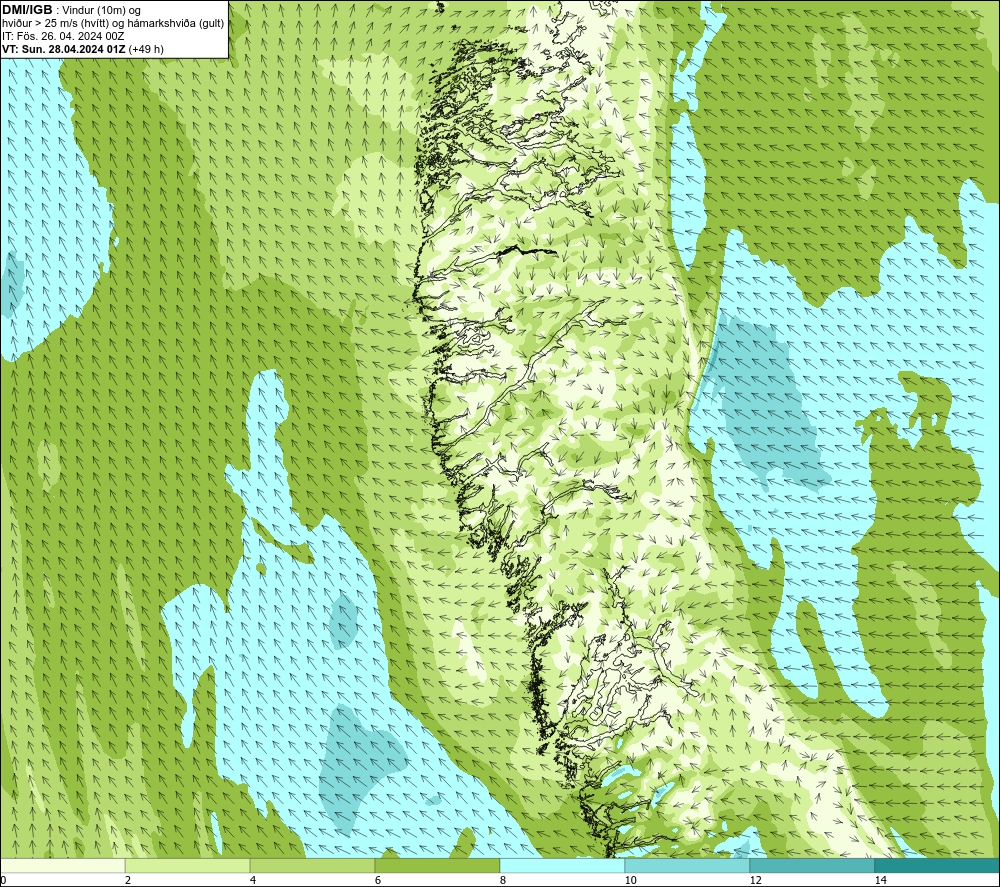Click the pale yellow 0–2 m/s legend swatch
The height and width of the screenshot is (887, 1000).
(x=62, y=865)
